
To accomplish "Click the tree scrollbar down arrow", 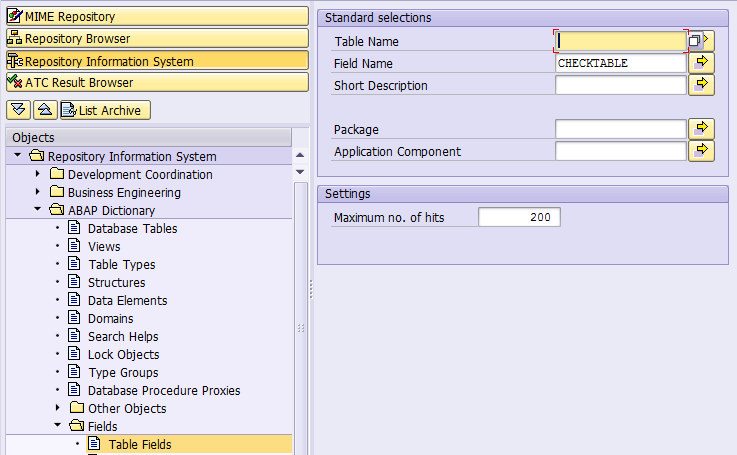I will click(x=300, y=172).
